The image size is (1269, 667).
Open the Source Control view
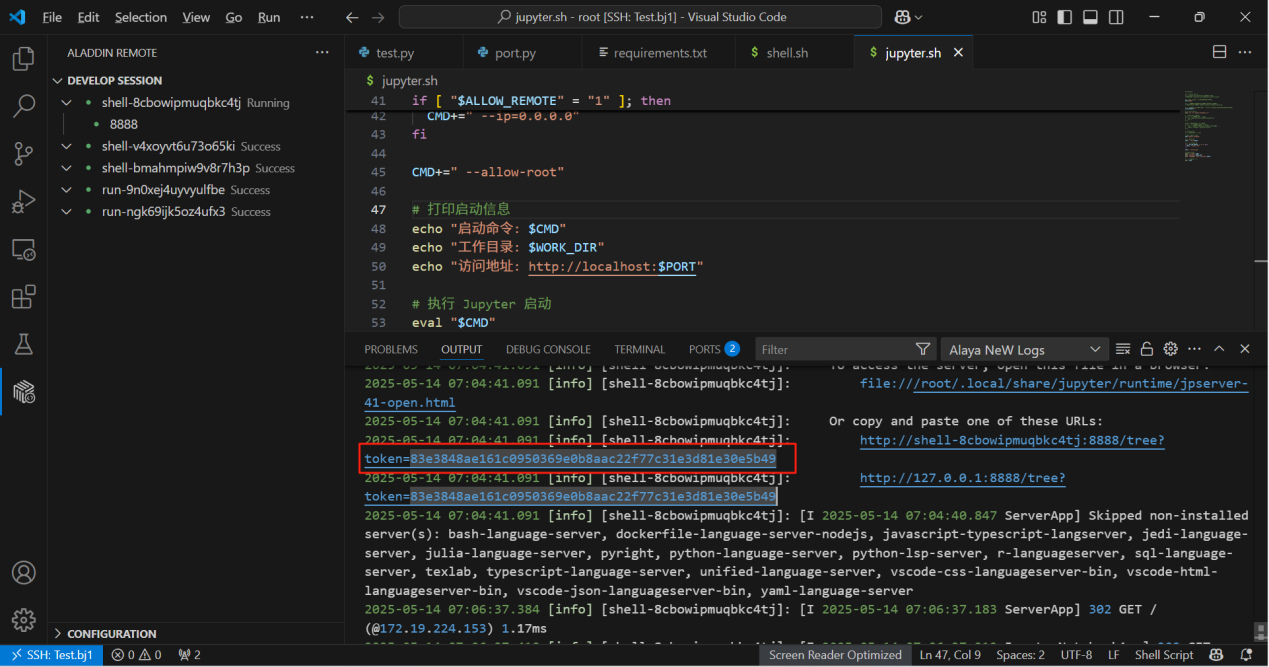tap(23, 153)
